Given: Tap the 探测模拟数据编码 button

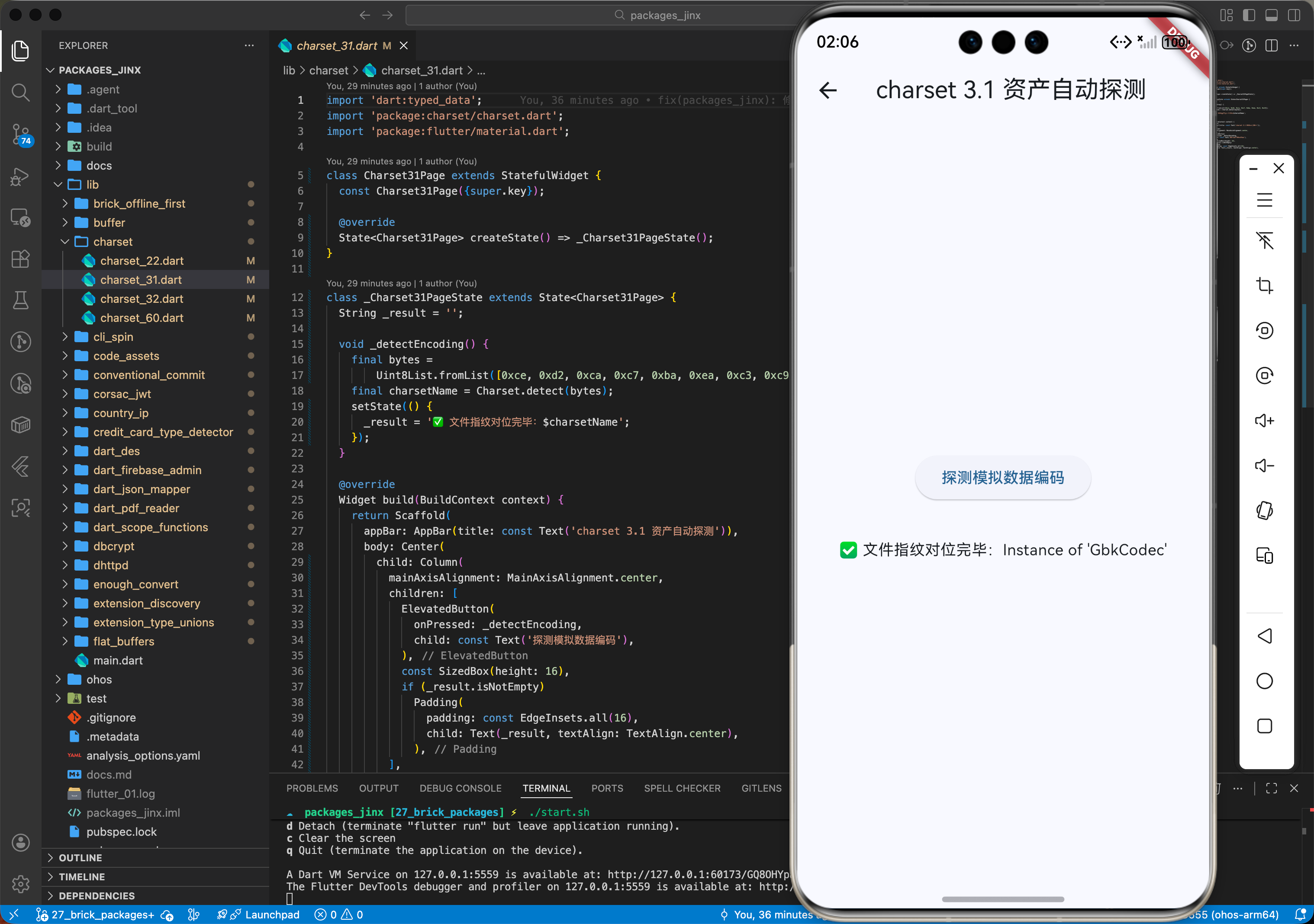Looking at the screenshot, I should [x=1002, y=477].
